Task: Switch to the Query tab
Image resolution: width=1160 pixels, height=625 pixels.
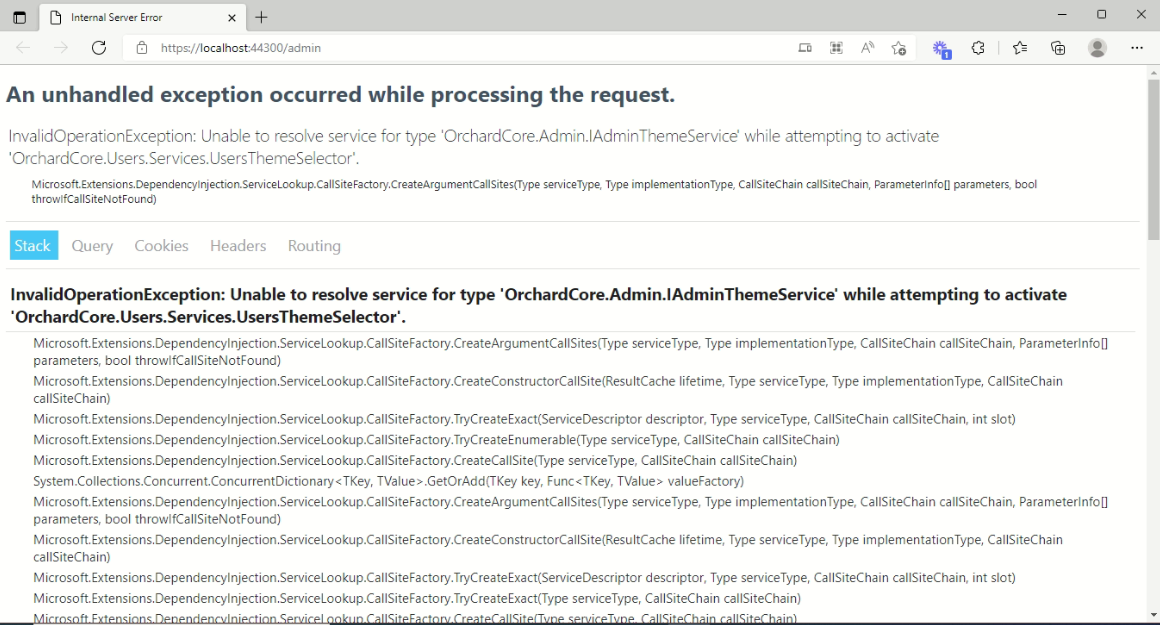Action: [92, 246]
